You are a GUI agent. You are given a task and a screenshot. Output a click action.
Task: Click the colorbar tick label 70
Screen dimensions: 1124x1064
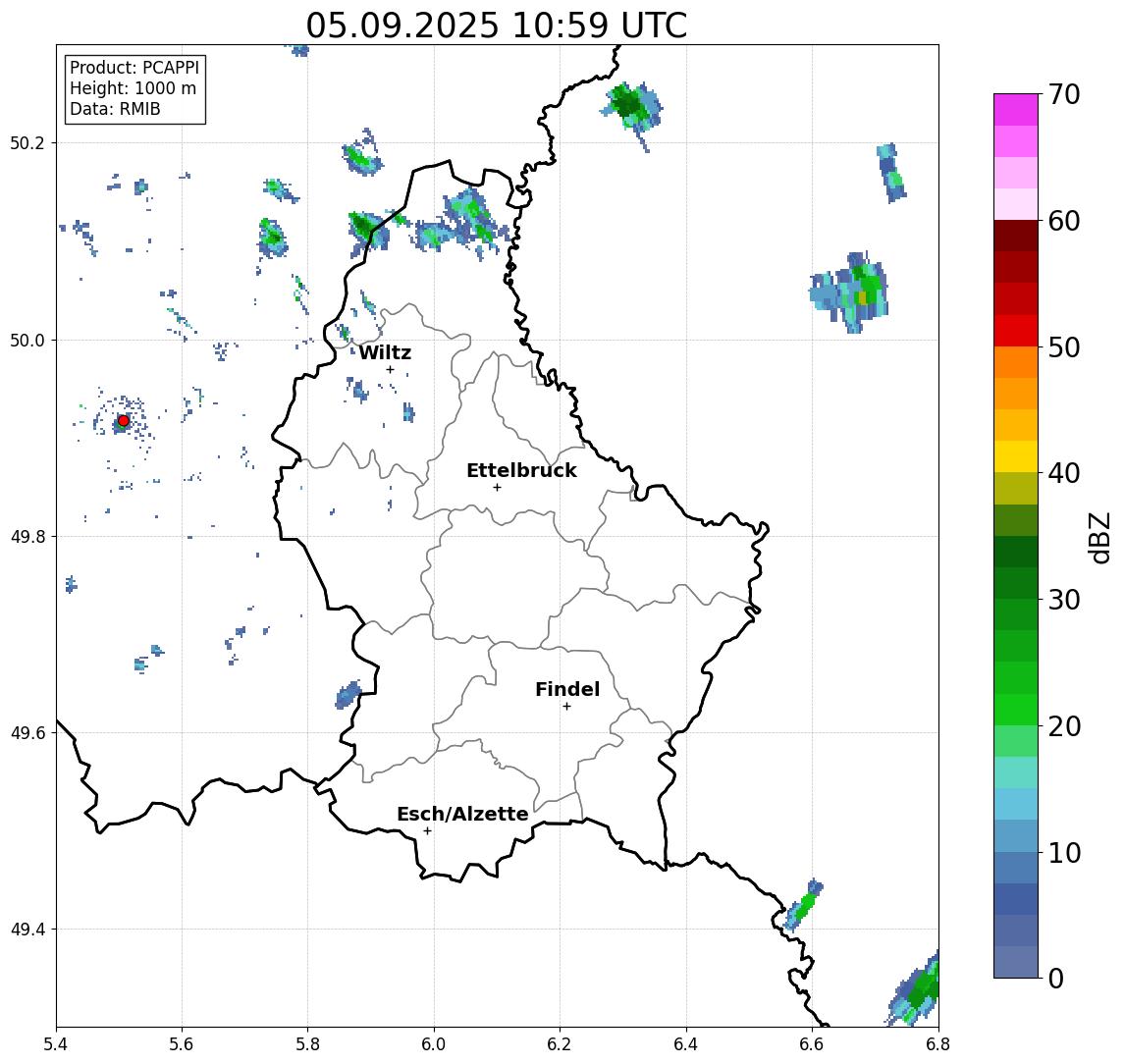tap(1064, 94)
